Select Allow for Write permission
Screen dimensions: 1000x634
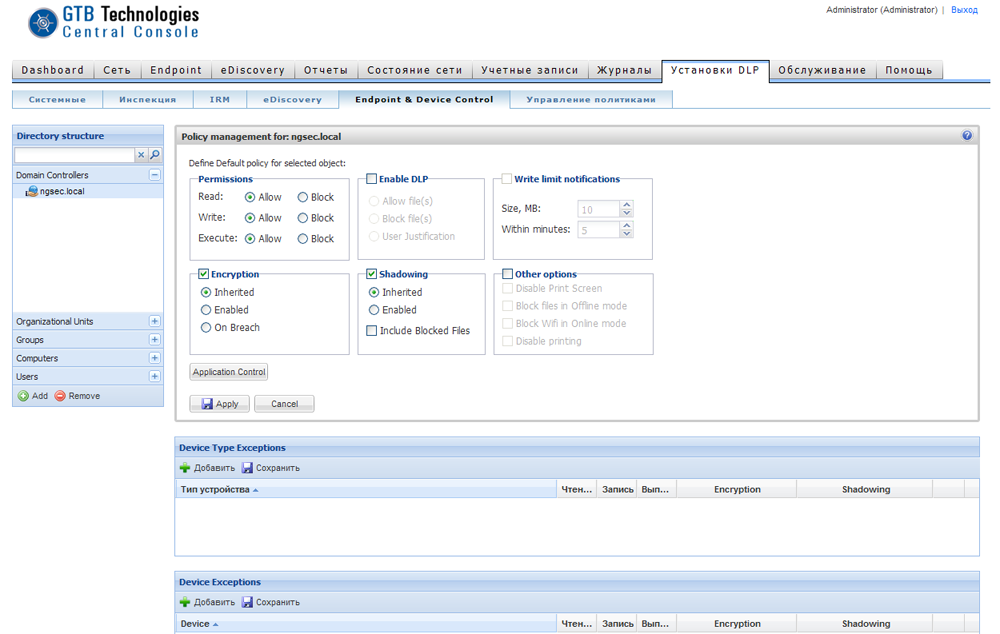point(250,218)
